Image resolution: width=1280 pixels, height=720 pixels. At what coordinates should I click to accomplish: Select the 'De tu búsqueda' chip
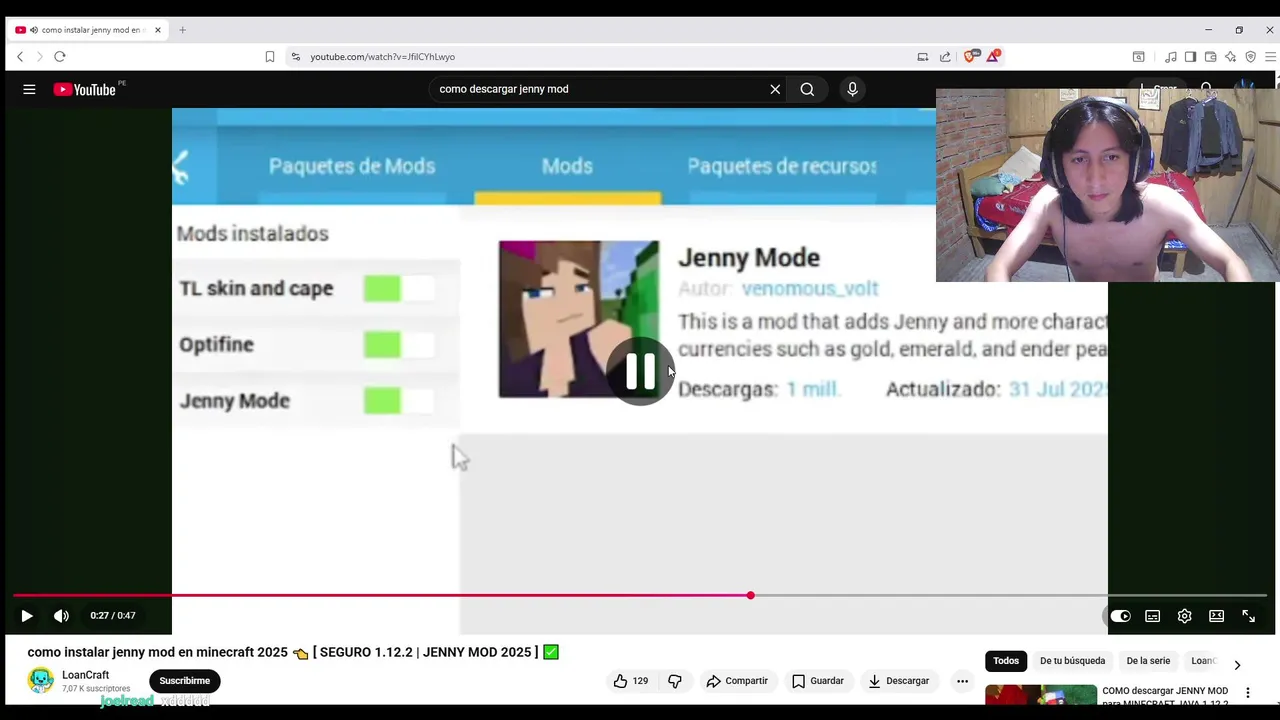pos(1072,661)
